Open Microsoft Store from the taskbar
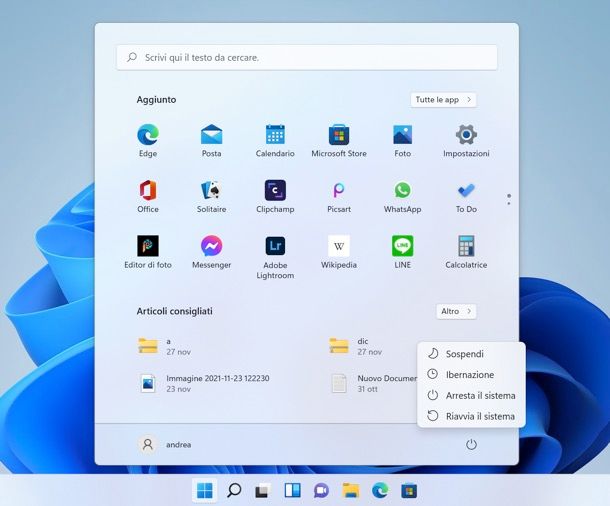Image resolution: width=610 pixels, height=506 pixels. [x=409, y=490]
